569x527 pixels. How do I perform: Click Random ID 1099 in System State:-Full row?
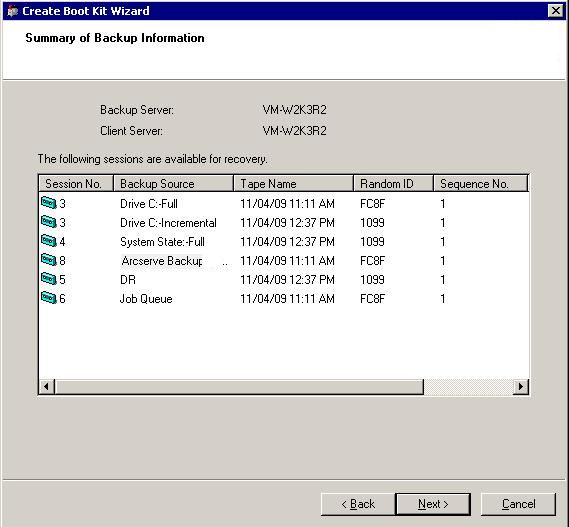(372, 242)
